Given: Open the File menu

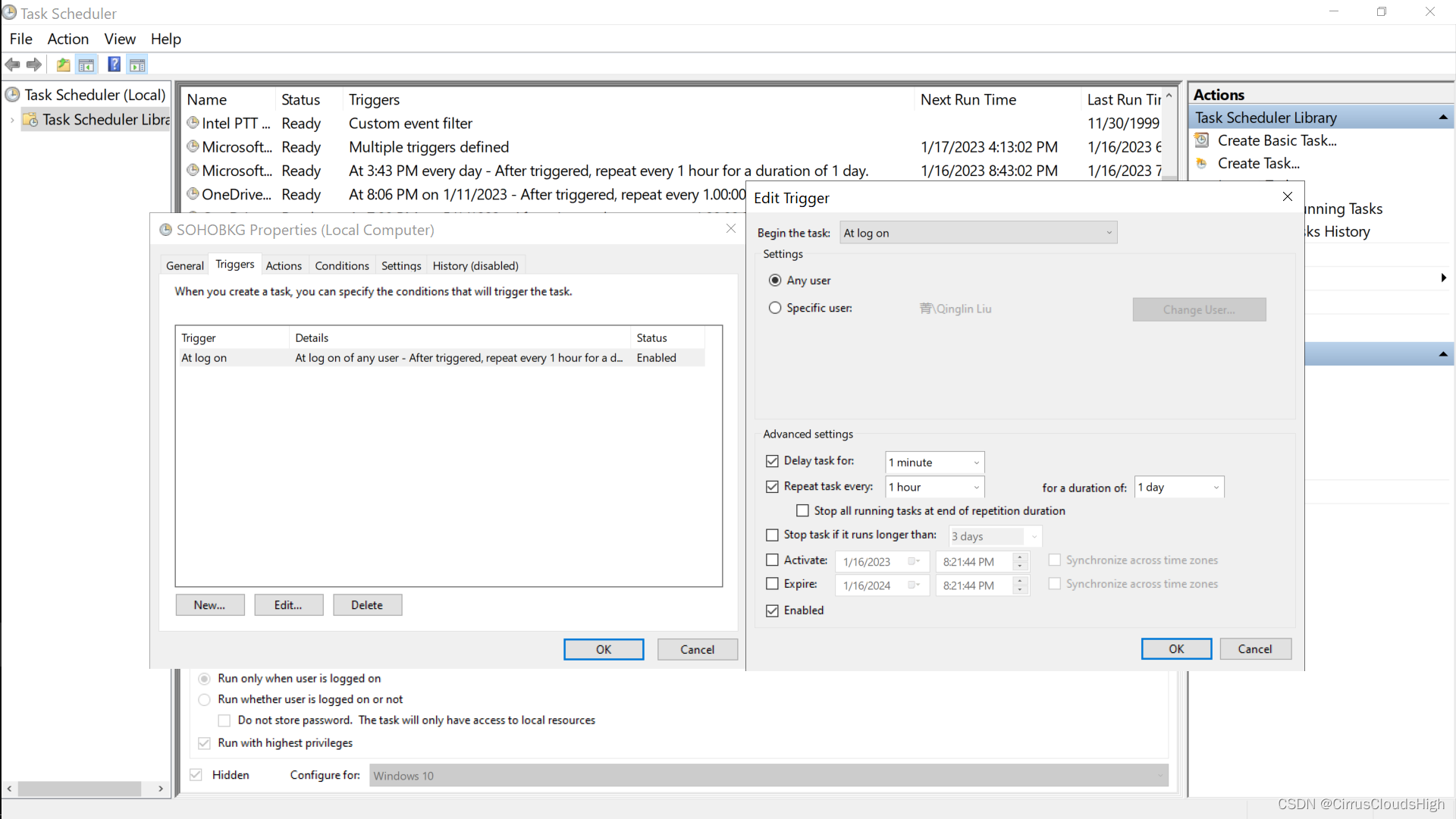Looking at the screenshot, I should (x=20, y=39).
